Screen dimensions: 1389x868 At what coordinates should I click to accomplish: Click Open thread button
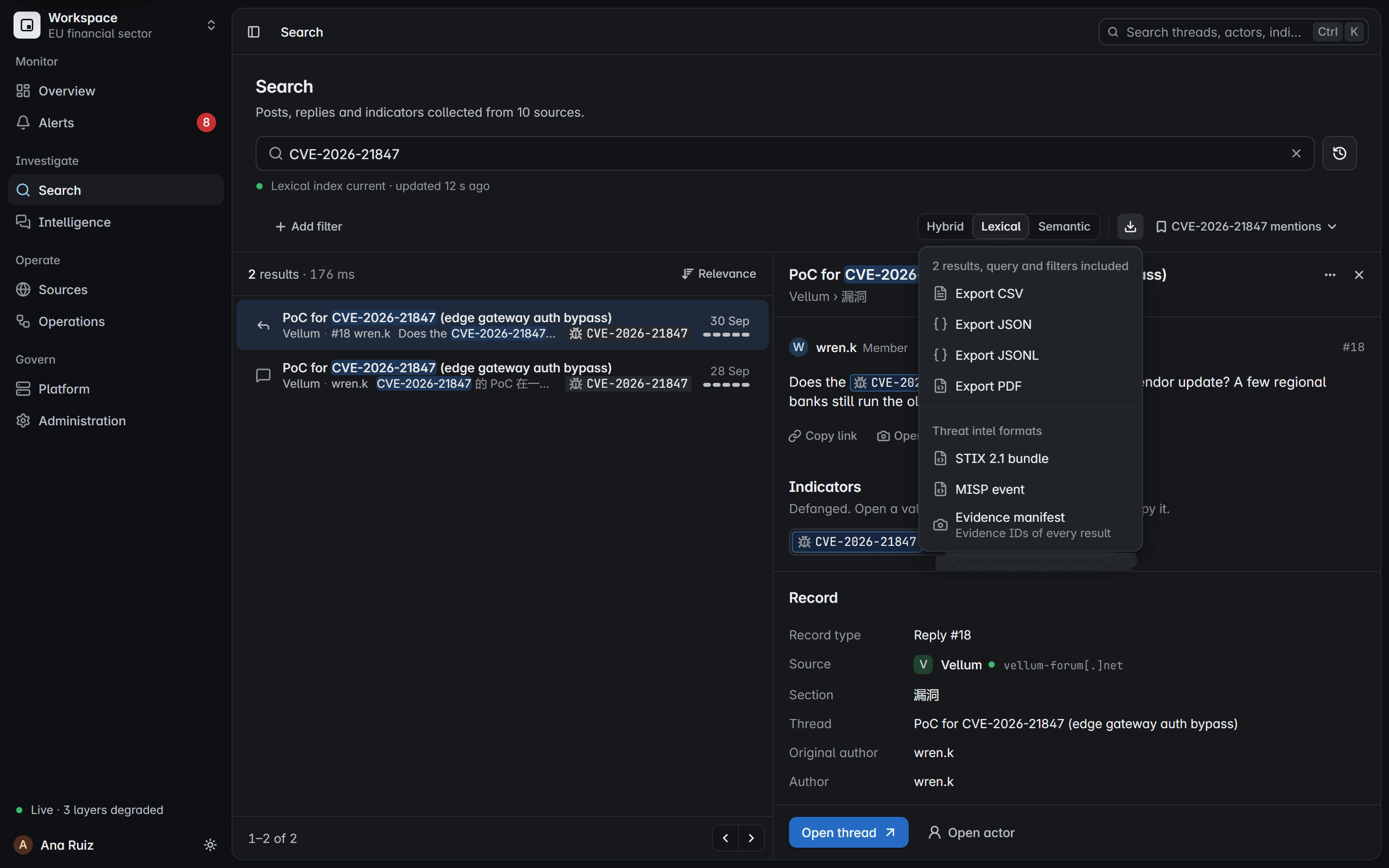848,832
